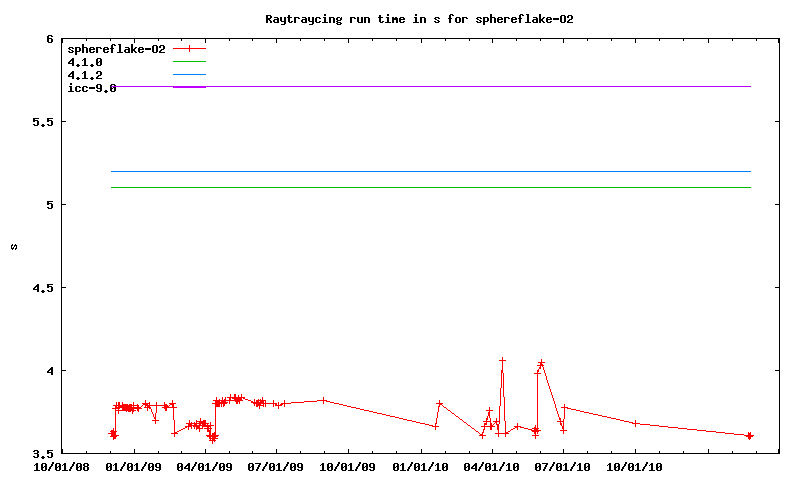Viewport: 800px width, 480px height.
Task: Click the 6 label atop the y-axis
Action: tap(49, 39)
